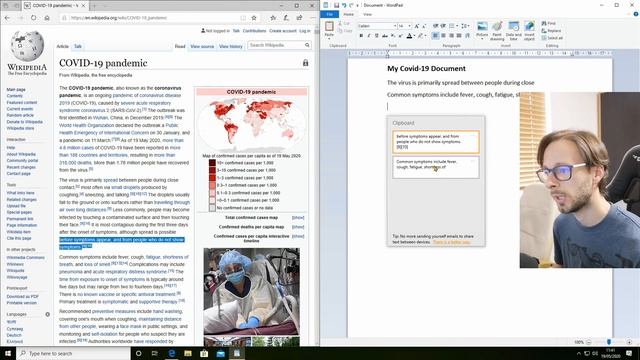Shrink font size in WordPad
This screenshot has width=640, height=360.
click(x=424, y=26)
